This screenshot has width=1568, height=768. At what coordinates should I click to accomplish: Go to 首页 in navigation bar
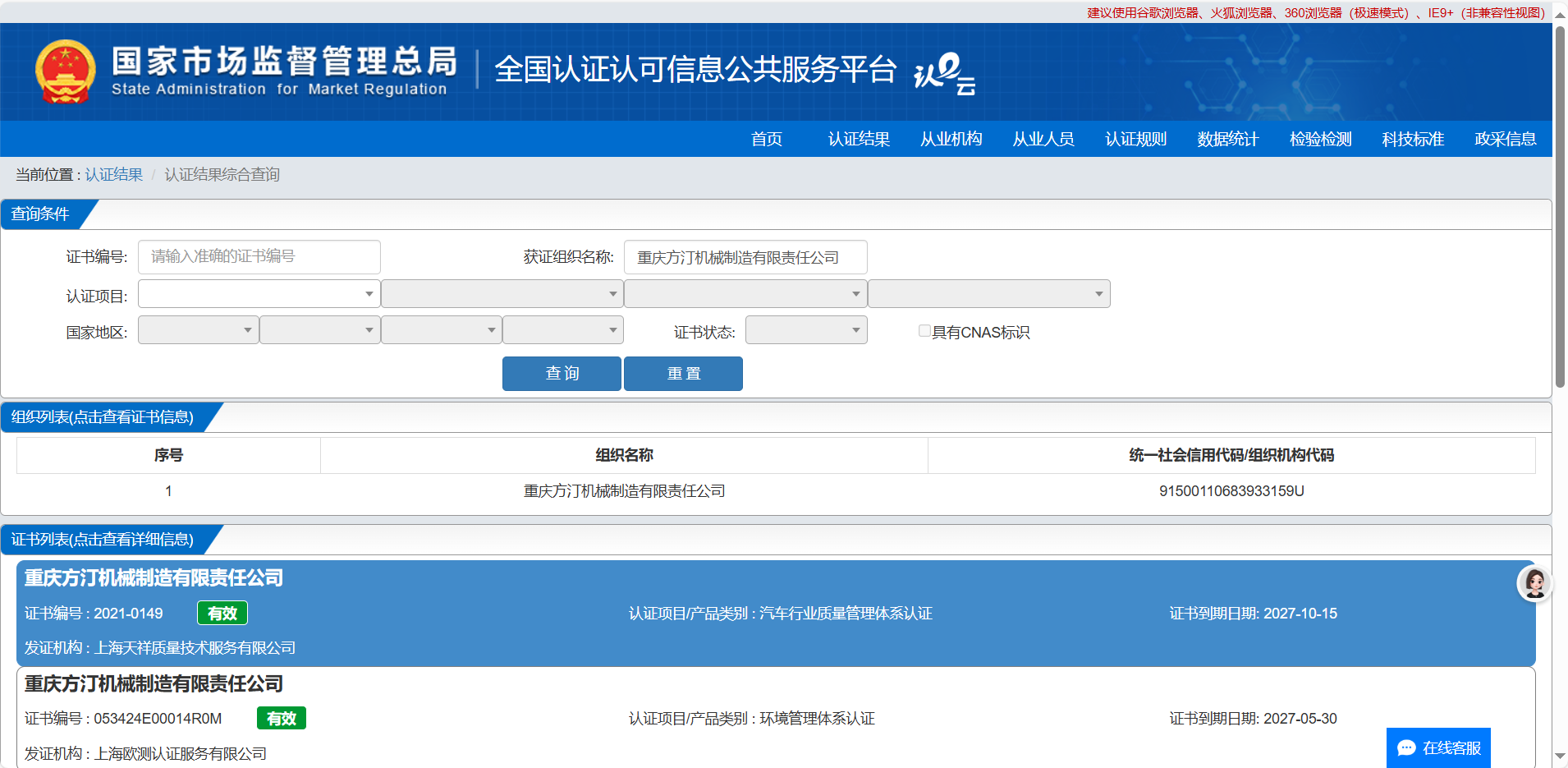[x=767, y=139]
